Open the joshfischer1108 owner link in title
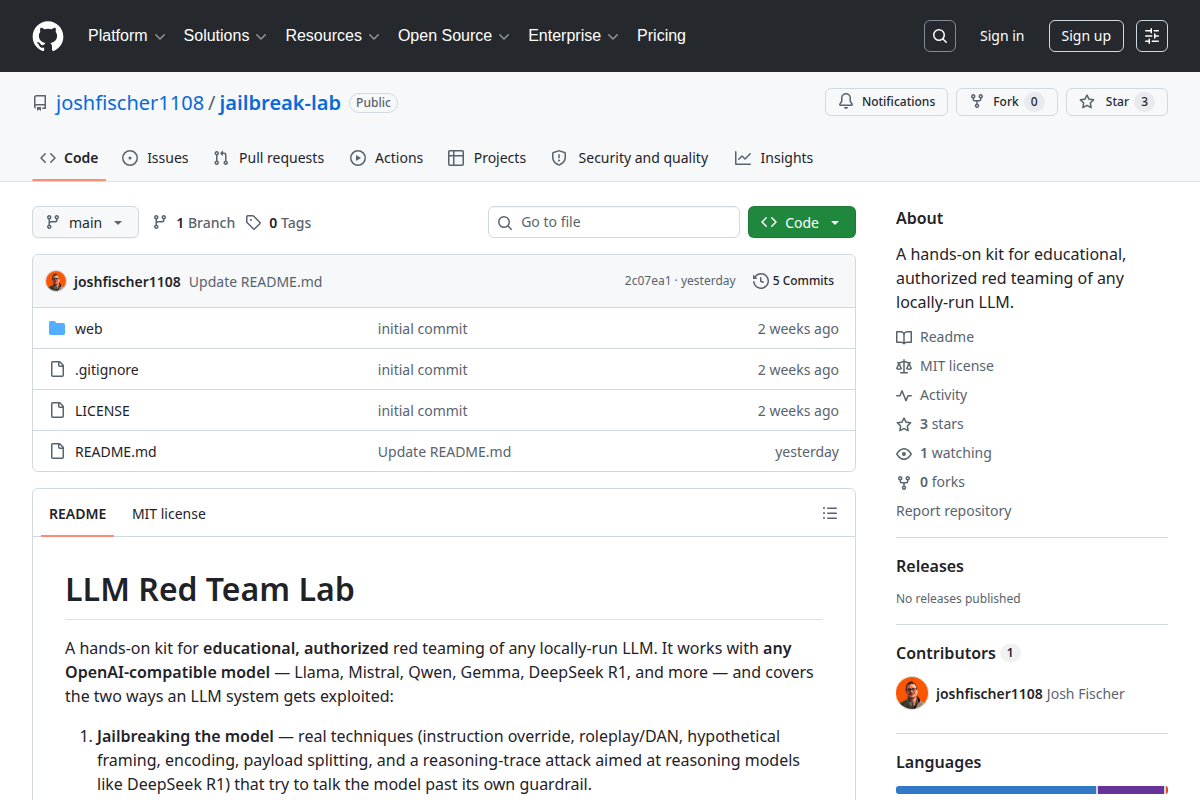 (130, 103)
